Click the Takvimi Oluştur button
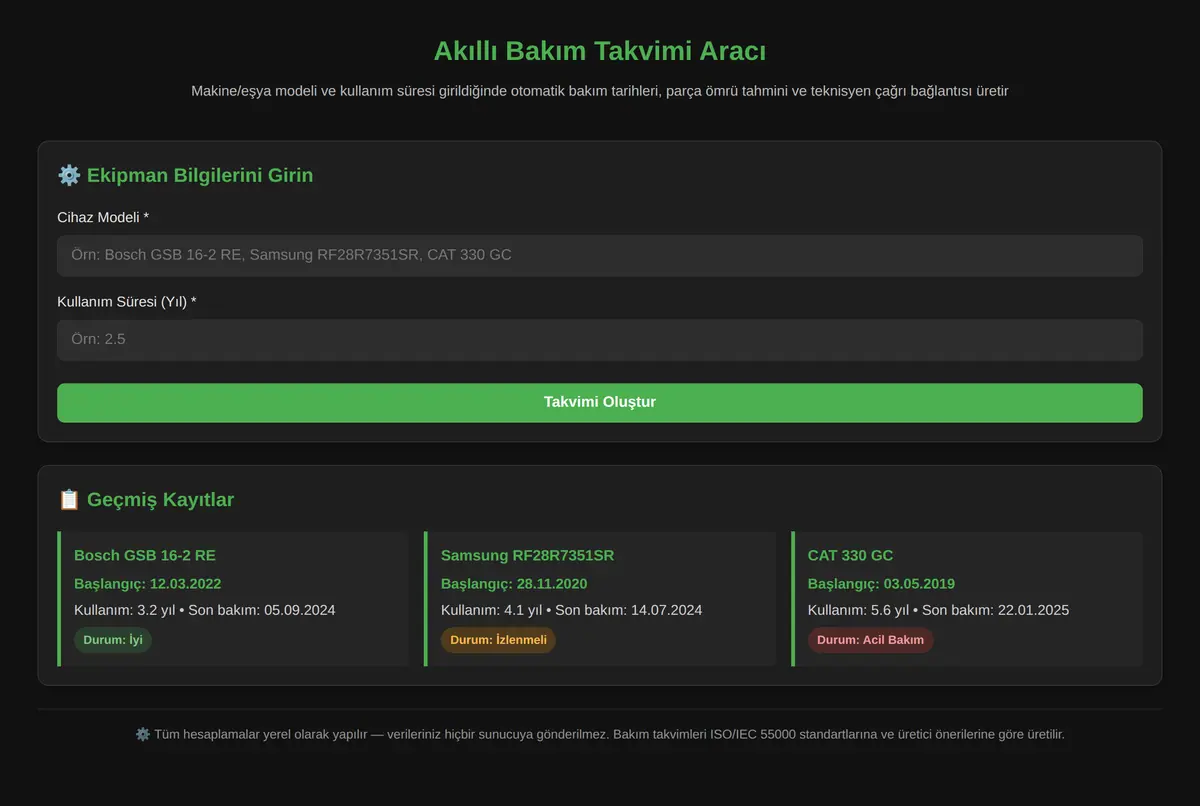The height and width of the screenshot is (806, 1200). tap(600, 402)
